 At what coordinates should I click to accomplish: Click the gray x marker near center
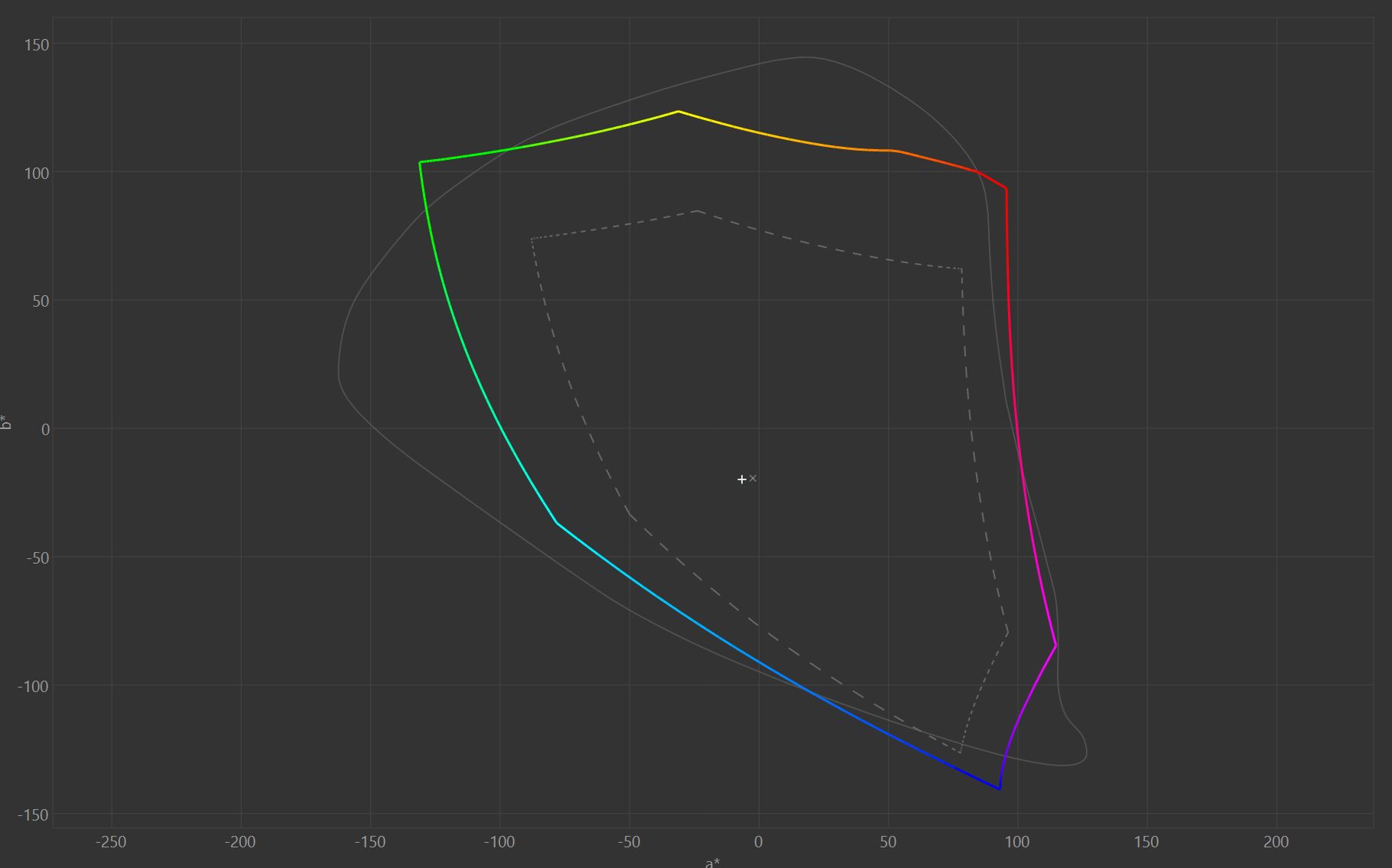753,478
